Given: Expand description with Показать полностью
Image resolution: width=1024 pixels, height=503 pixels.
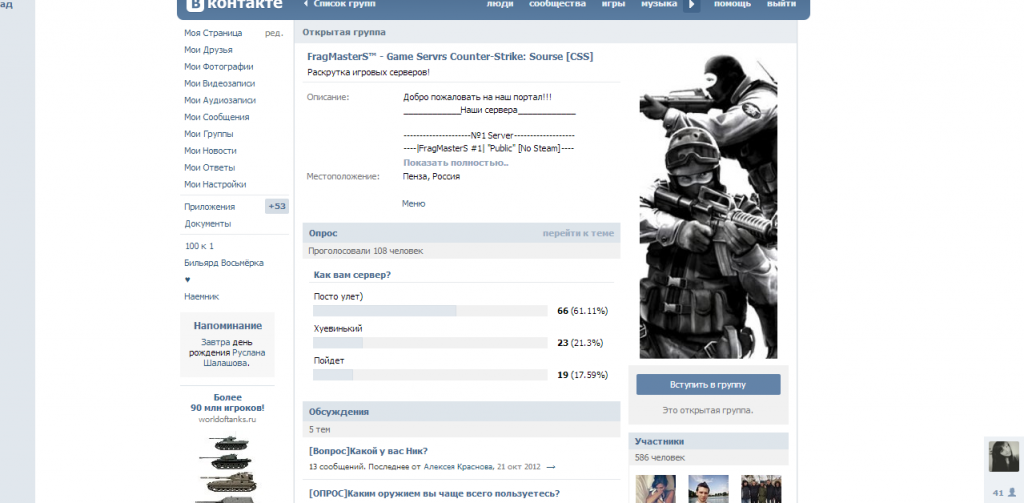Looking at the screenshot, I should pyautogui.click(x=455, y=162).
